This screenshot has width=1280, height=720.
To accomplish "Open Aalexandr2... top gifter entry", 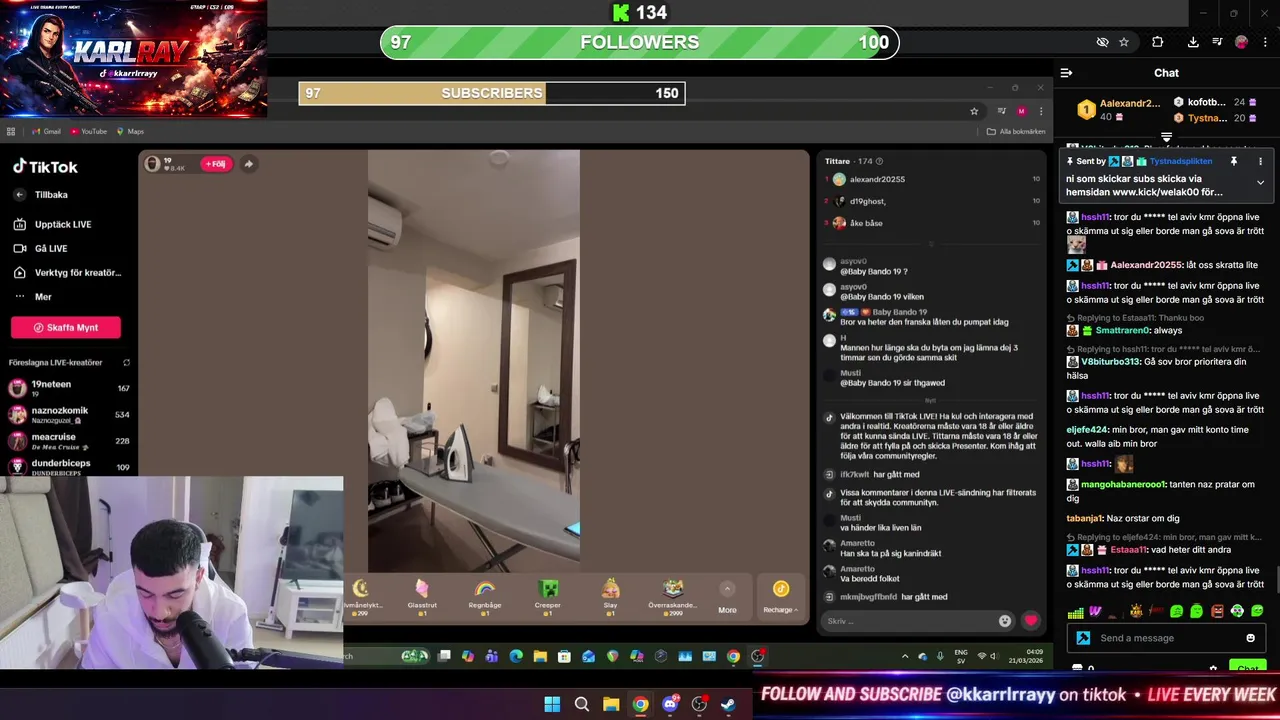I will 1118,109.
